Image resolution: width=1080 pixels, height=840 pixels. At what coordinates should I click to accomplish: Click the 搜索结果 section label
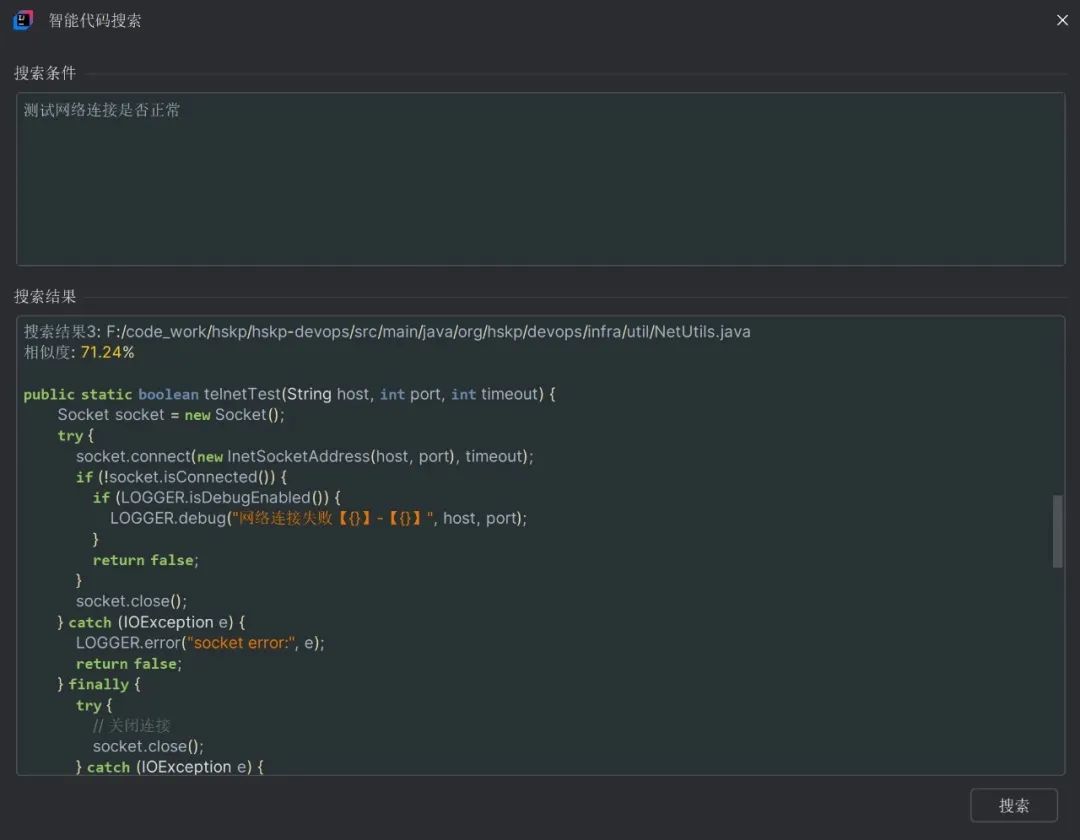[45, 297]
